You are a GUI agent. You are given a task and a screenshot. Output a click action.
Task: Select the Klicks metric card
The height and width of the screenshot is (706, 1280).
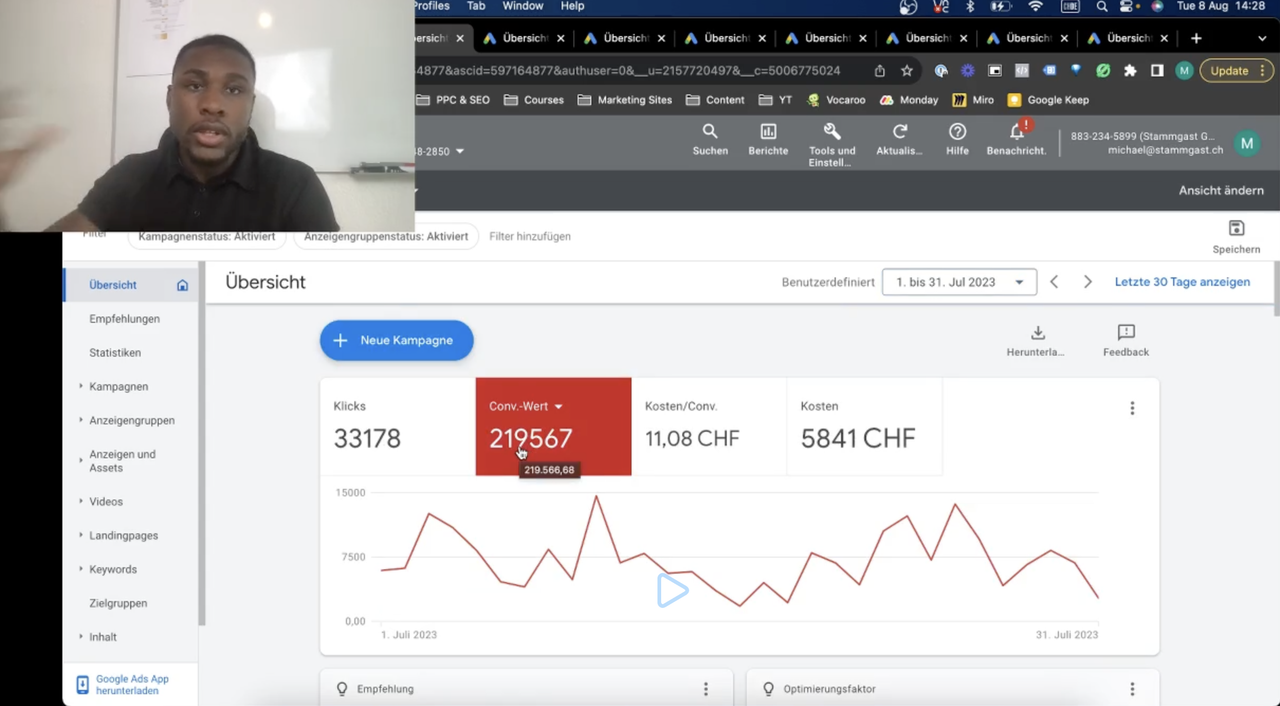tap(398, 426)
